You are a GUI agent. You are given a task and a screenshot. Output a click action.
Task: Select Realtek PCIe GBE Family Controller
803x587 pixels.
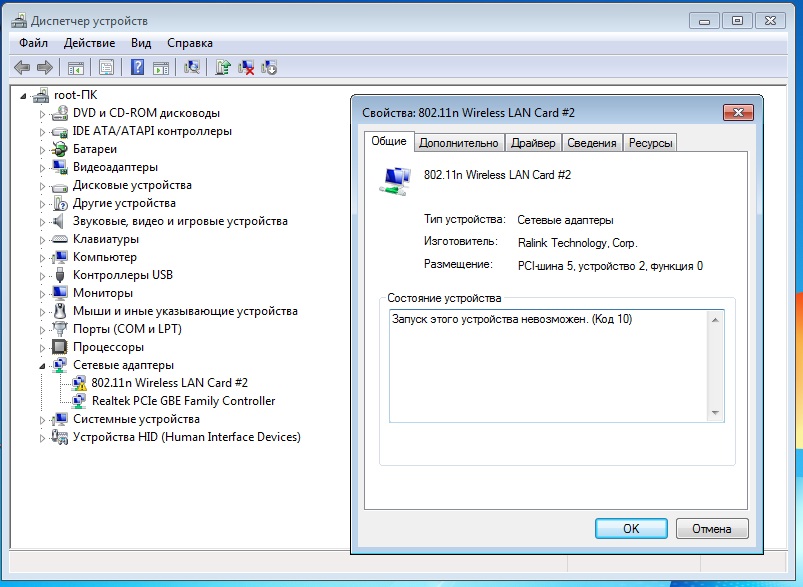[x=183, y=401]
